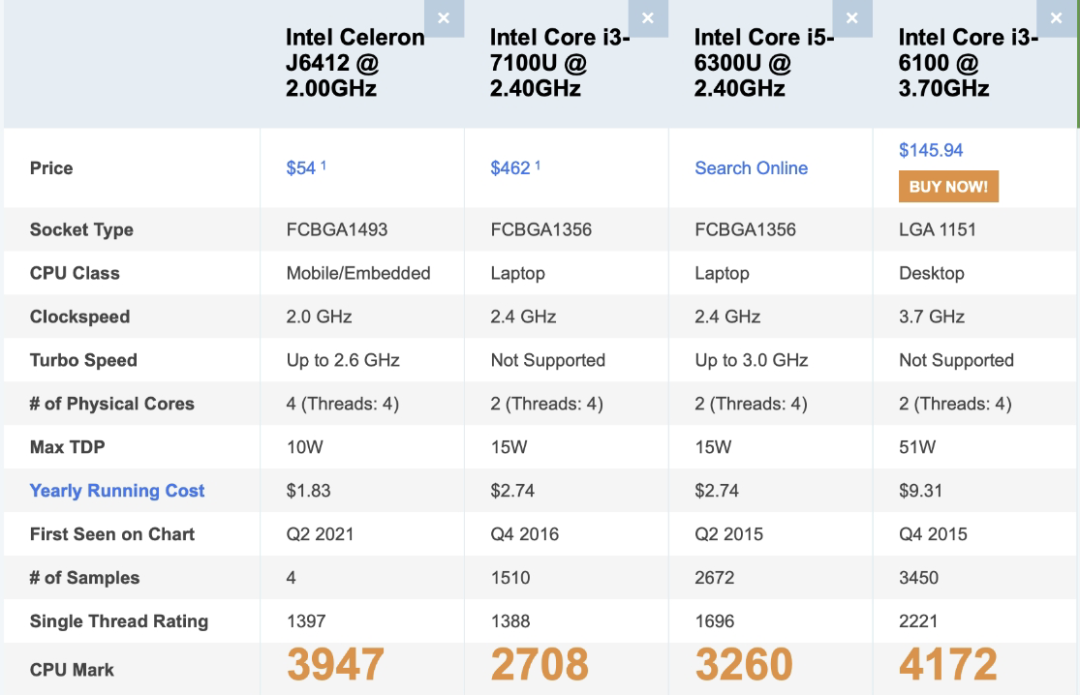This screenshot has height=695, width=1080.
Task: Open the $462 price link
Action: coord(510,168)
